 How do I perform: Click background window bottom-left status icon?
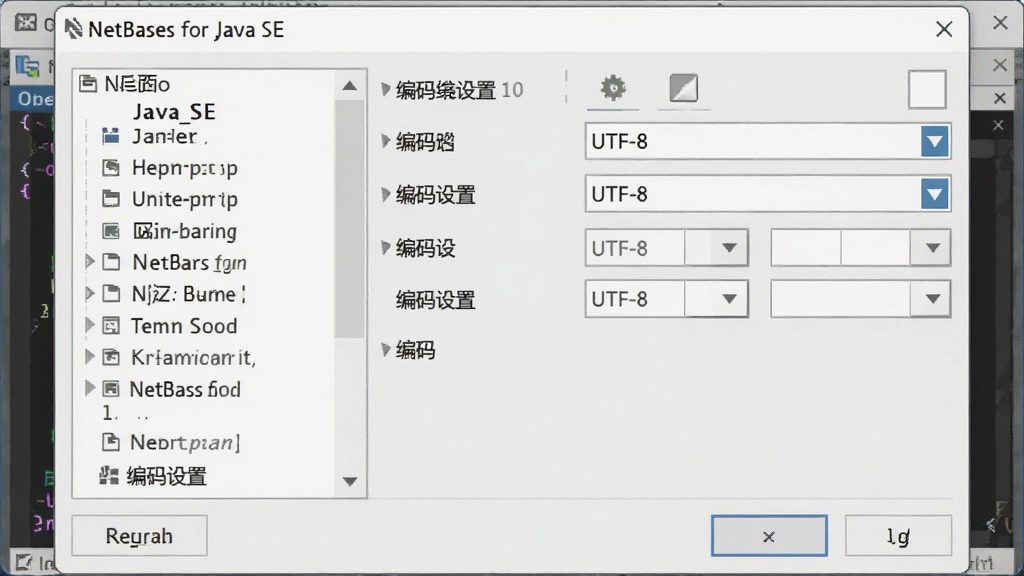(24, 562)
